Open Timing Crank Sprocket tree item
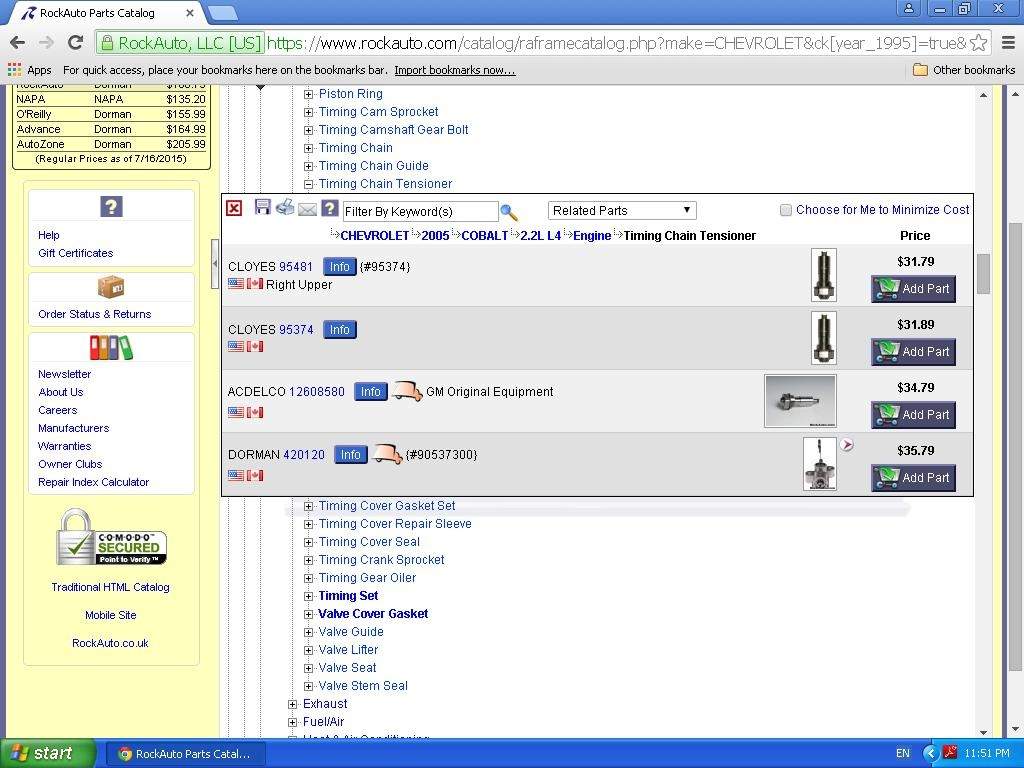The height and width of the screenshot is (768, 1024). tap(381, 560)
